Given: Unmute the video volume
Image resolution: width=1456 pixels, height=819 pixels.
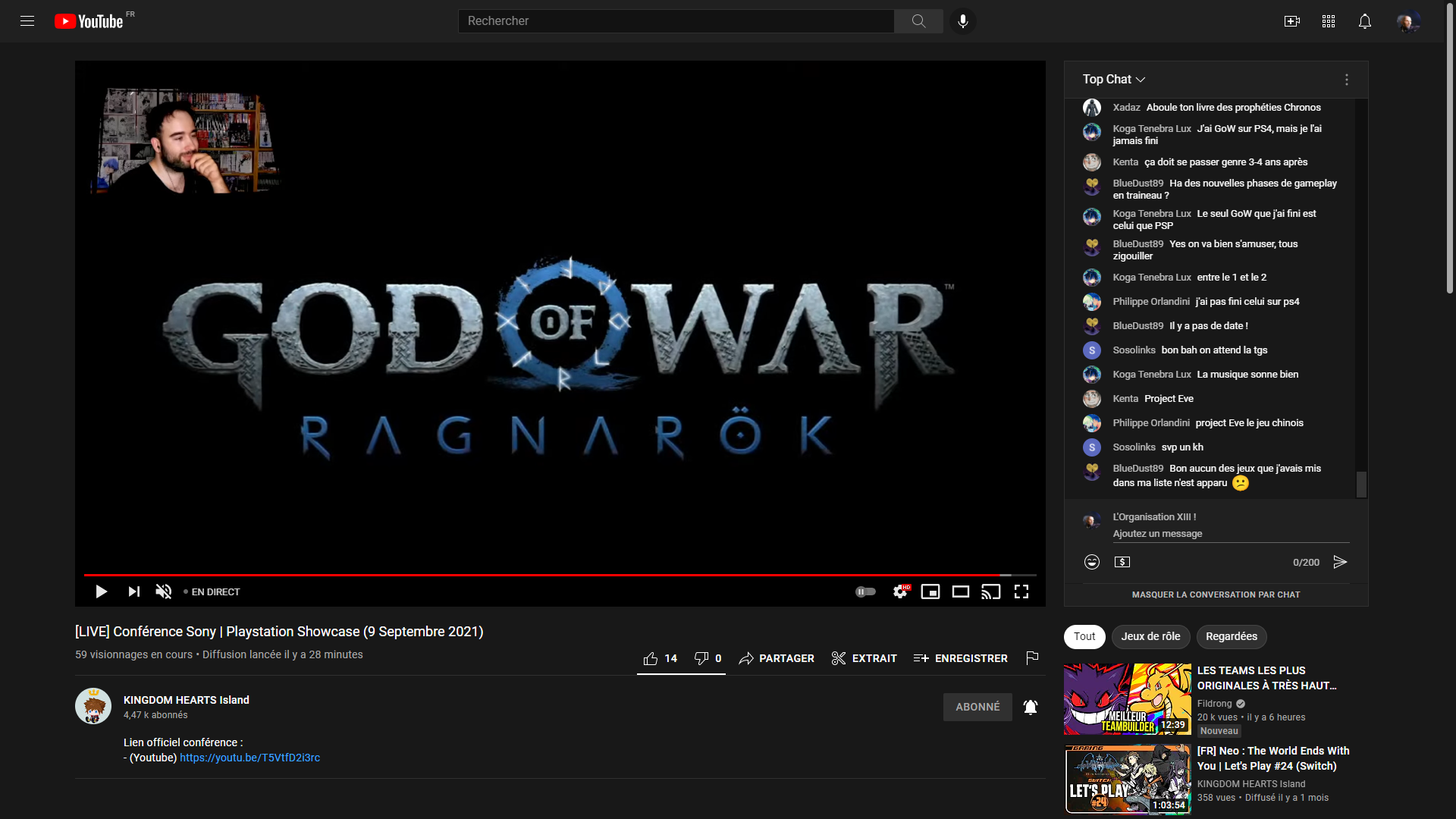Looking at the screenshot, I should pyautogui.click(x=164, y=591).
